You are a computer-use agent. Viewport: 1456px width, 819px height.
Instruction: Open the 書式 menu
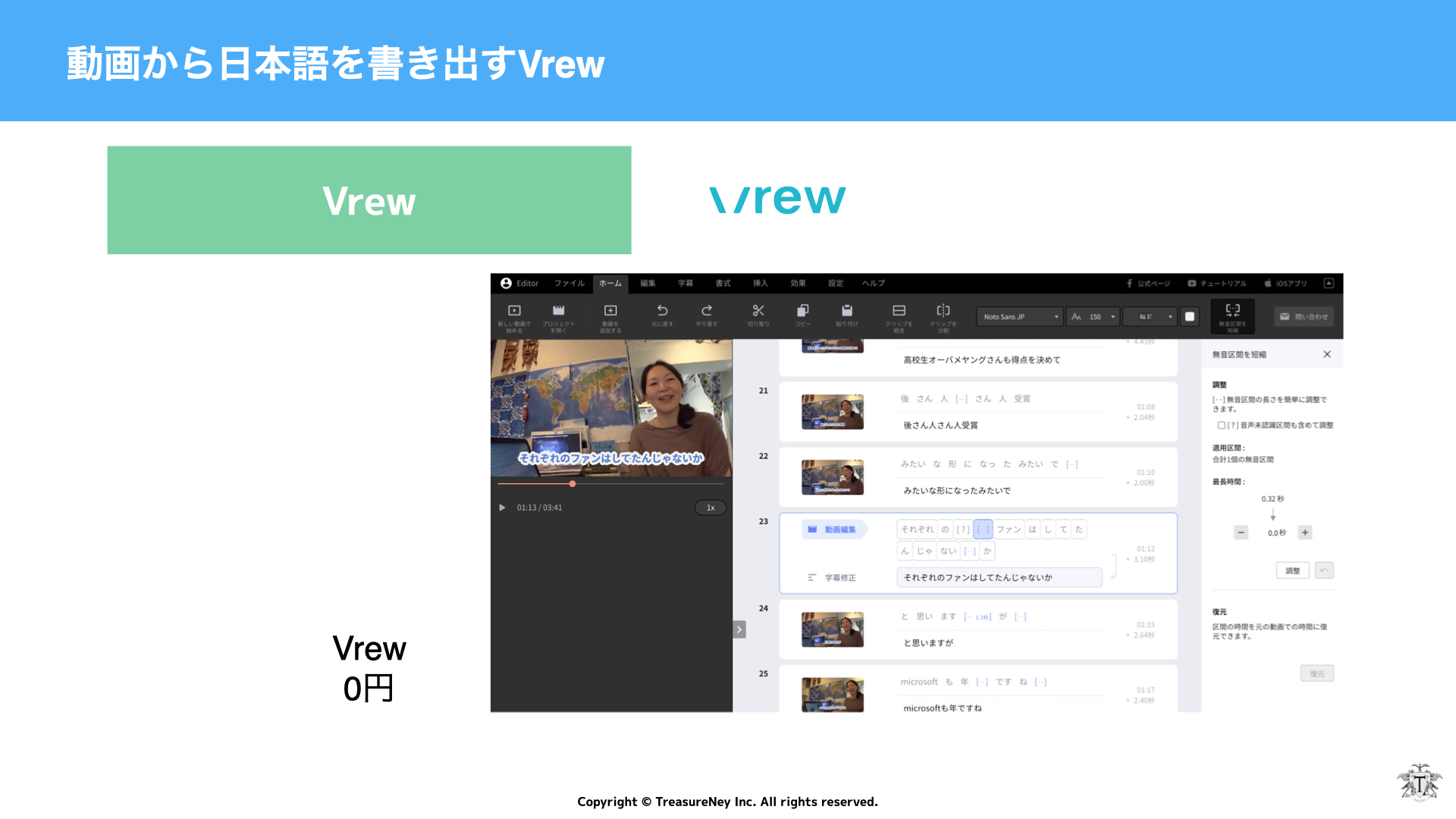coord(723,284)
